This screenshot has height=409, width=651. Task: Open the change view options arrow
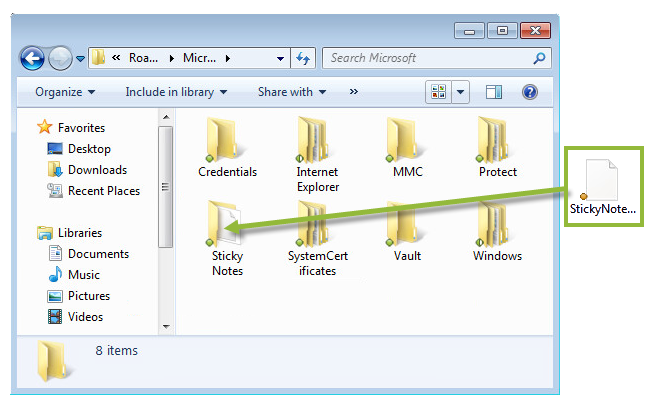click(x=461, y=92)
